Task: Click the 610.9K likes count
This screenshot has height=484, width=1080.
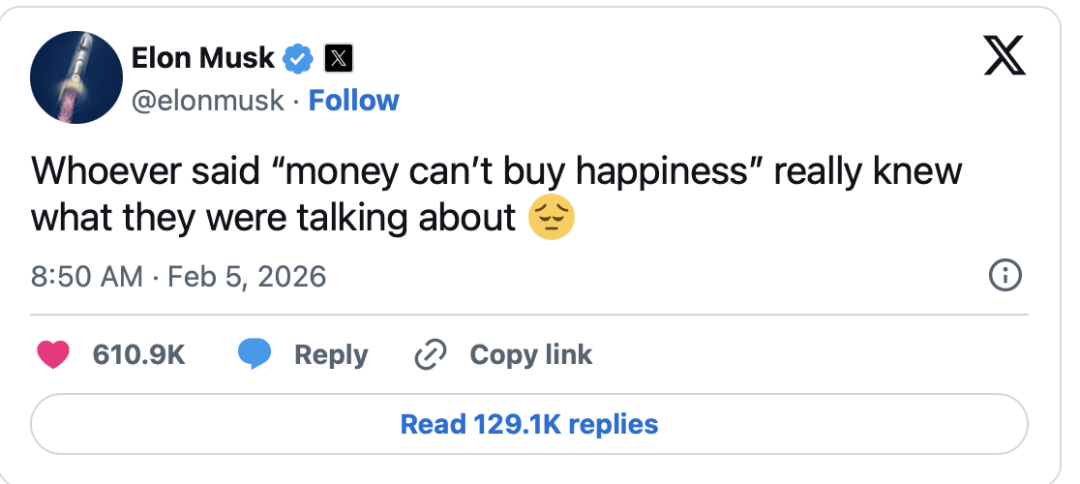Action: coord(139,355)
